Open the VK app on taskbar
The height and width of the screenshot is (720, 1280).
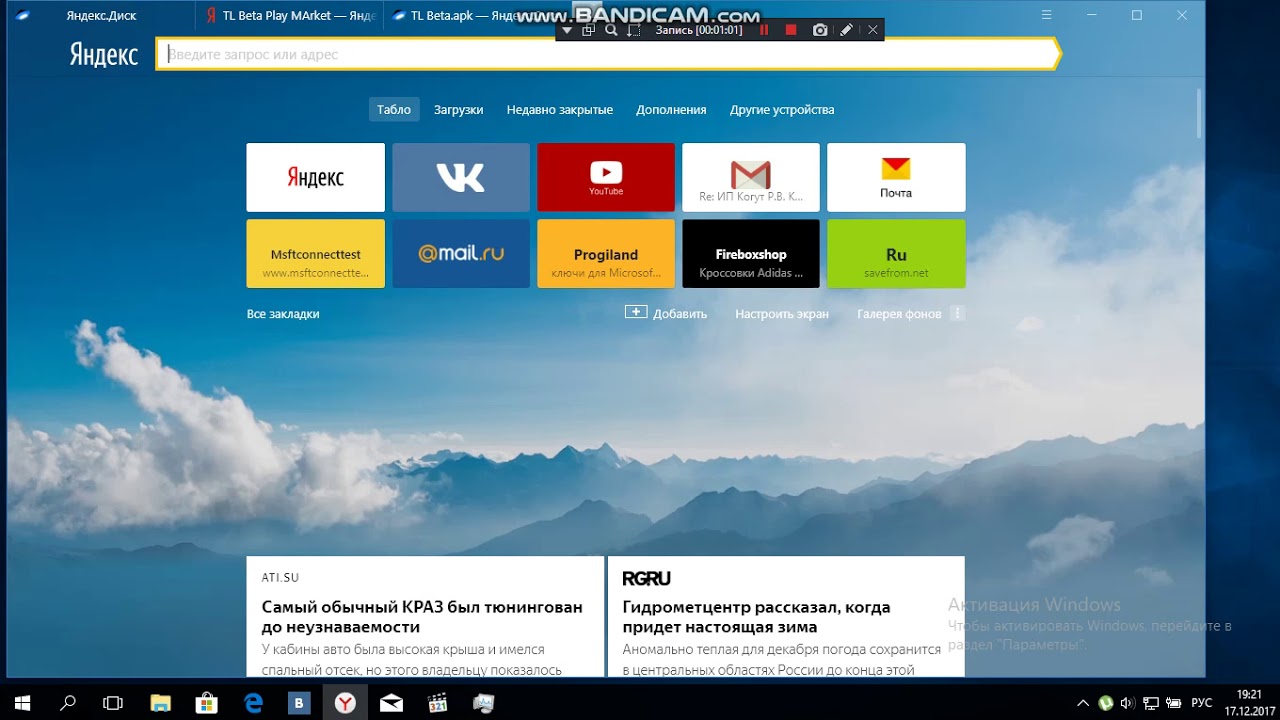coord(299,703)
